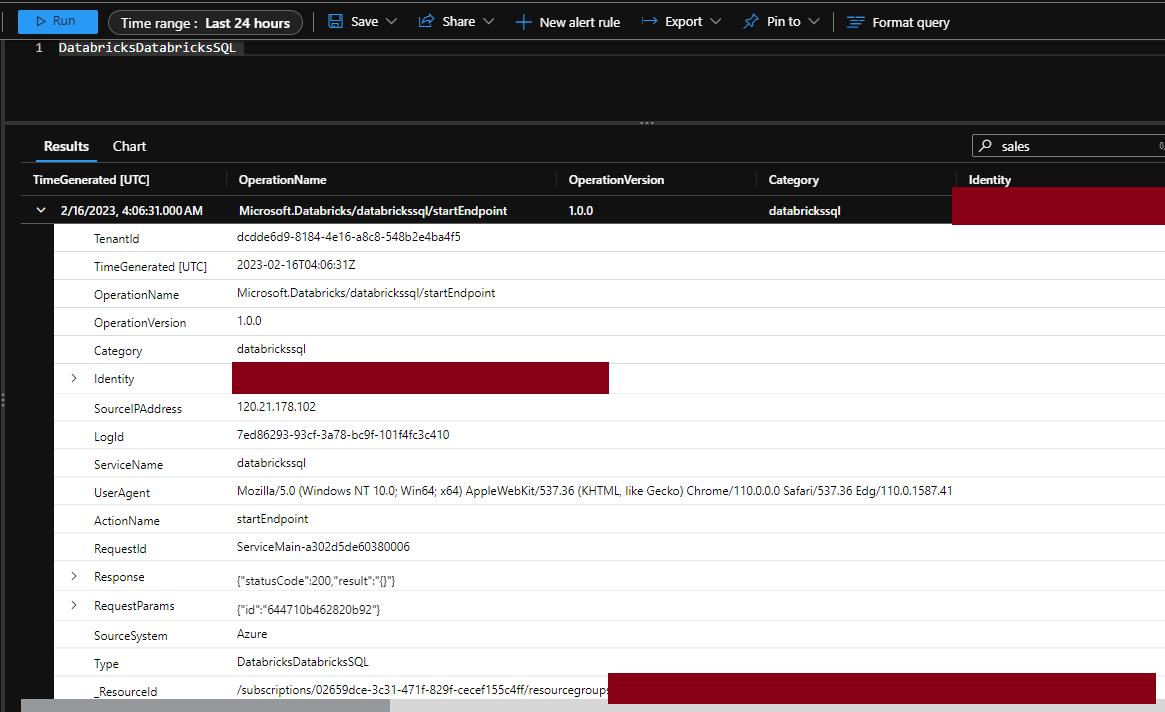
Task: Switch to the Results tab
Action: click(66, 146)
